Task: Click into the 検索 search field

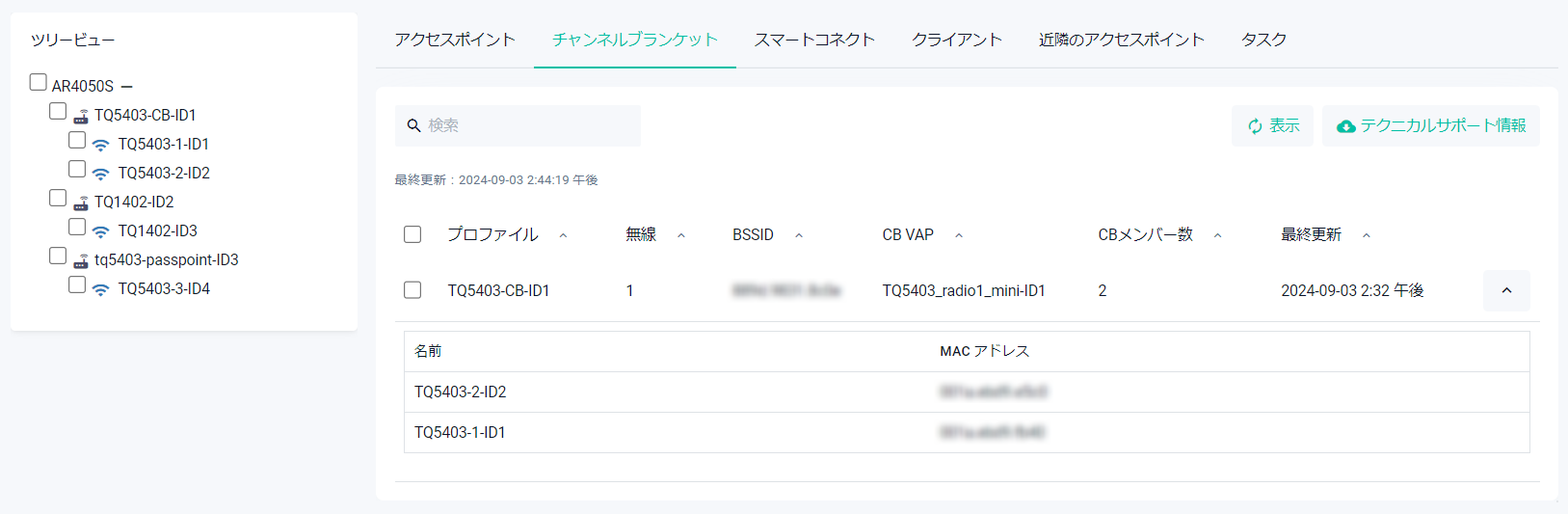Action: coord(530,126)
